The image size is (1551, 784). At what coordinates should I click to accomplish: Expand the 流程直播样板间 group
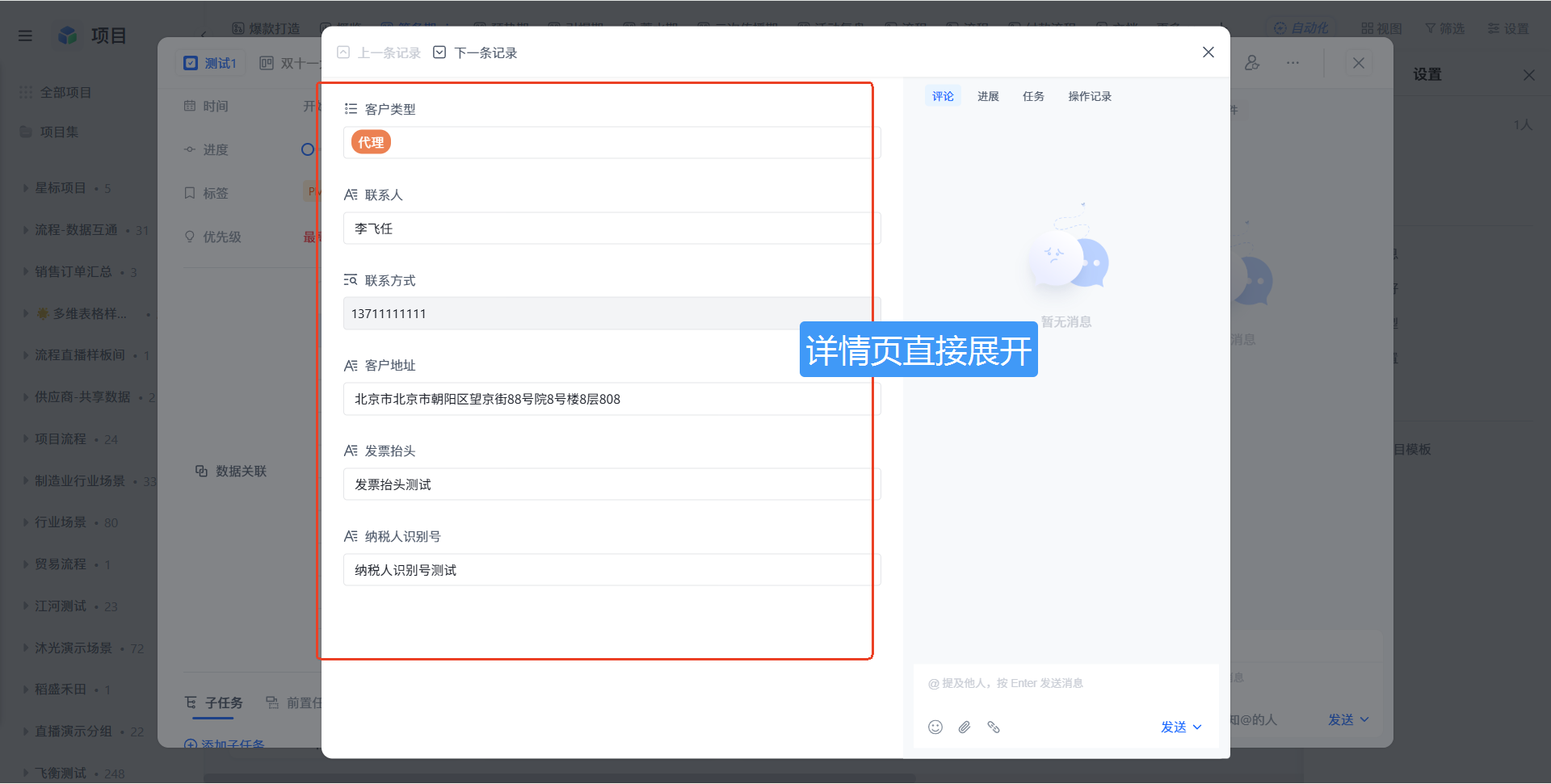coord(26,354)
